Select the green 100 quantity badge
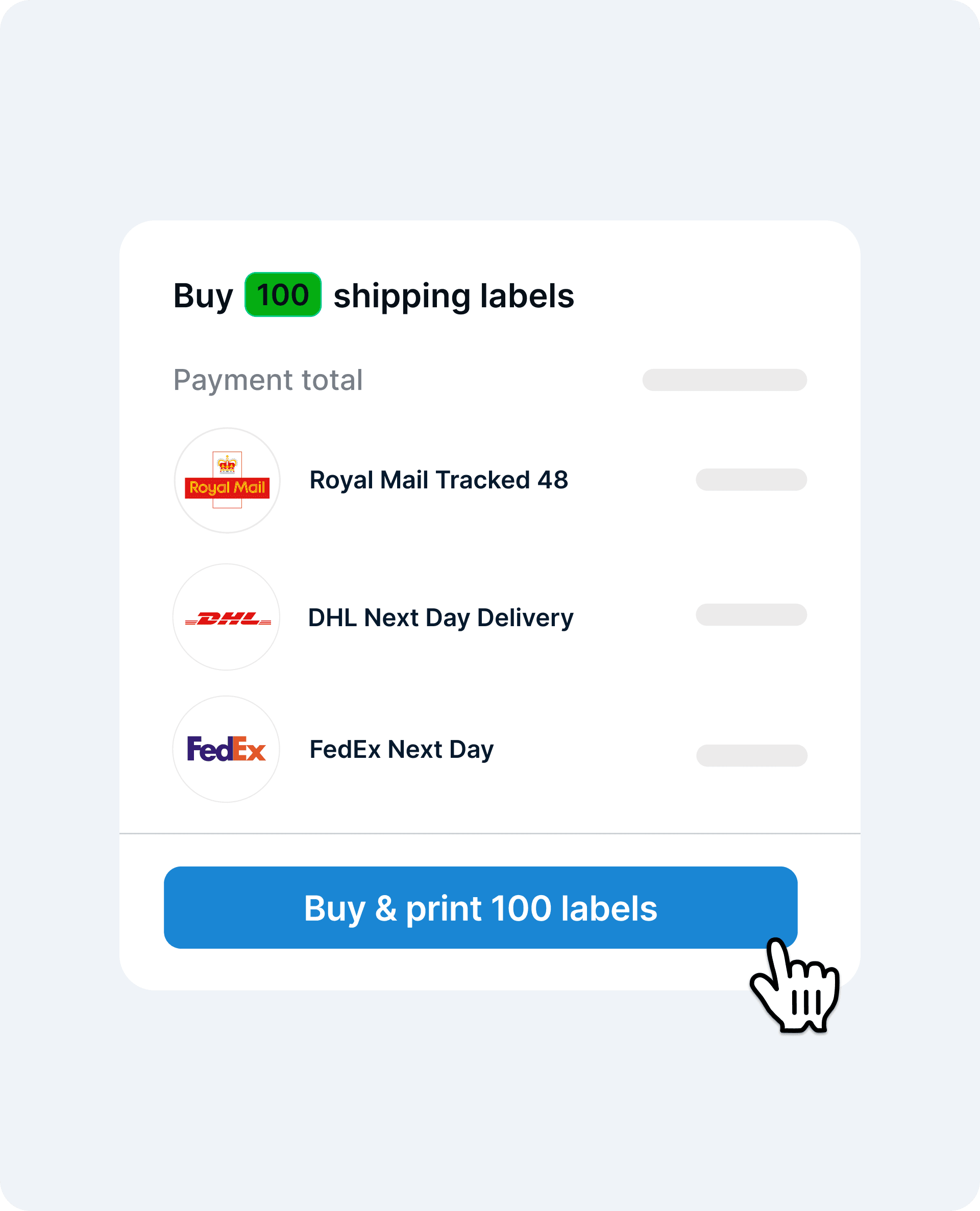This screenshot has height=1211, width=980. click(283, 294)
